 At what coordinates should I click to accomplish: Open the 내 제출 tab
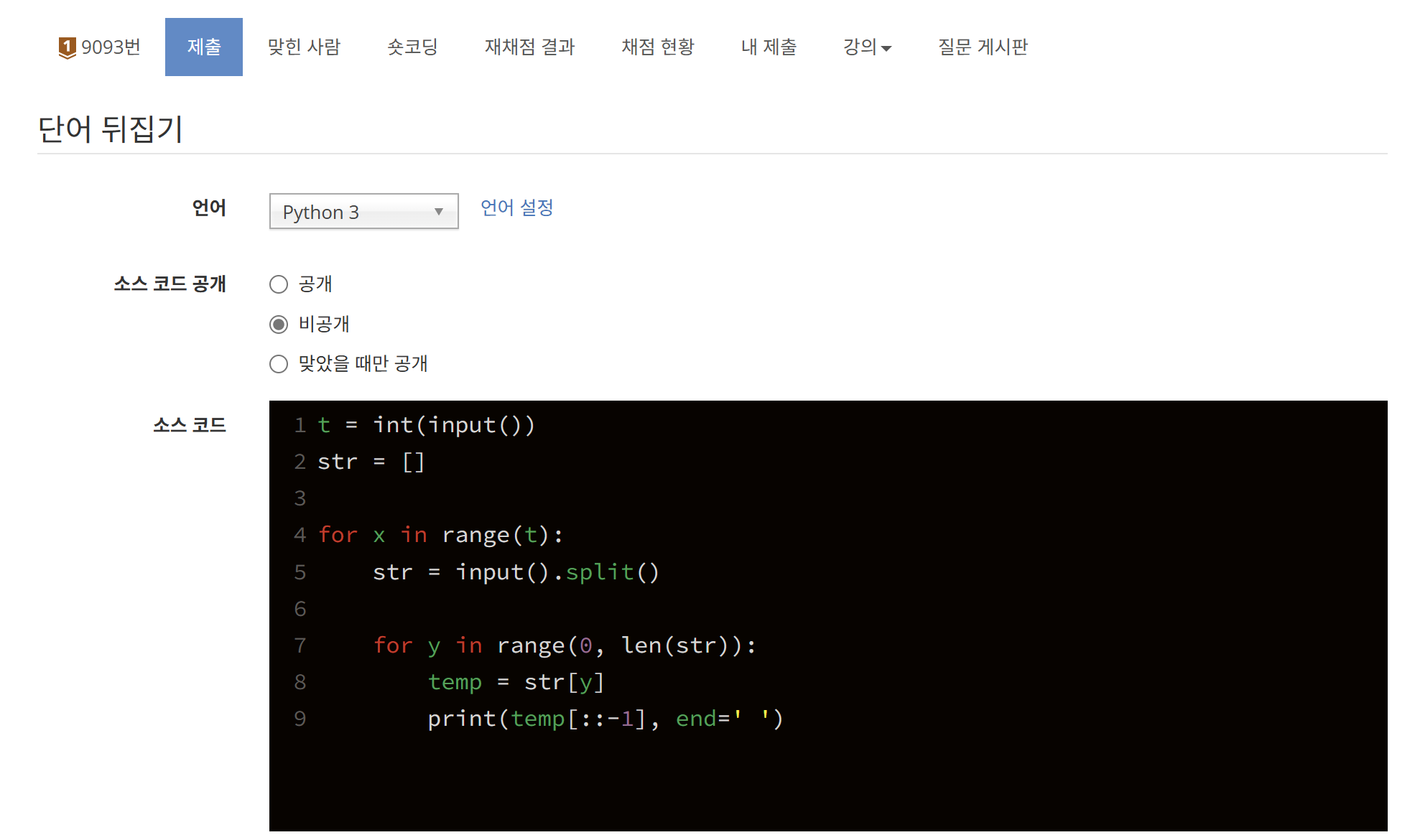[x=769, y=47]
